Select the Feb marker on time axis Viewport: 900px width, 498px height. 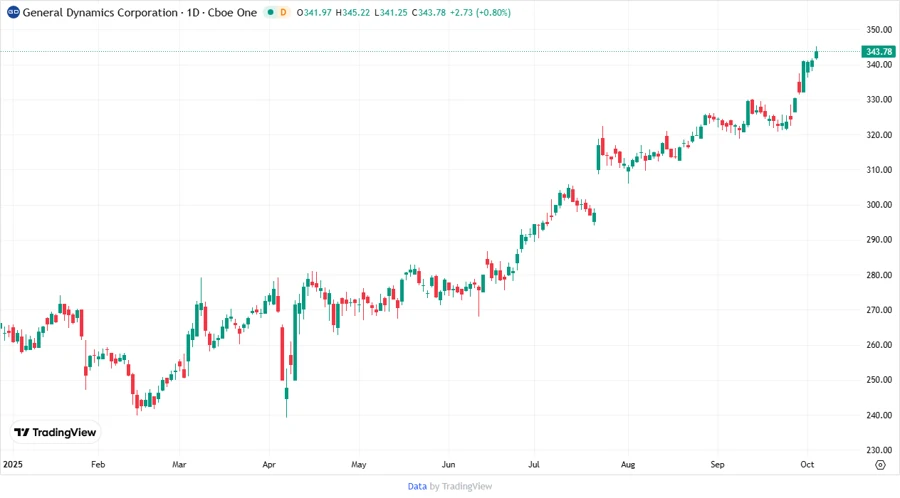[x=98, y=465]
